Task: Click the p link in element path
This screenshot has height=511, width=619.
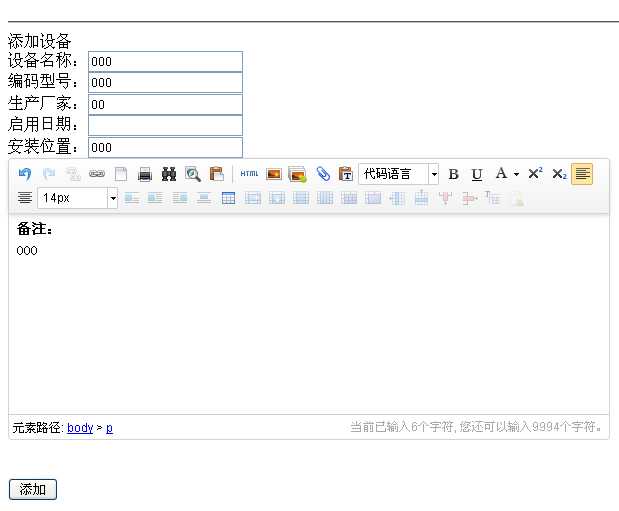Action: click(109, 428)
